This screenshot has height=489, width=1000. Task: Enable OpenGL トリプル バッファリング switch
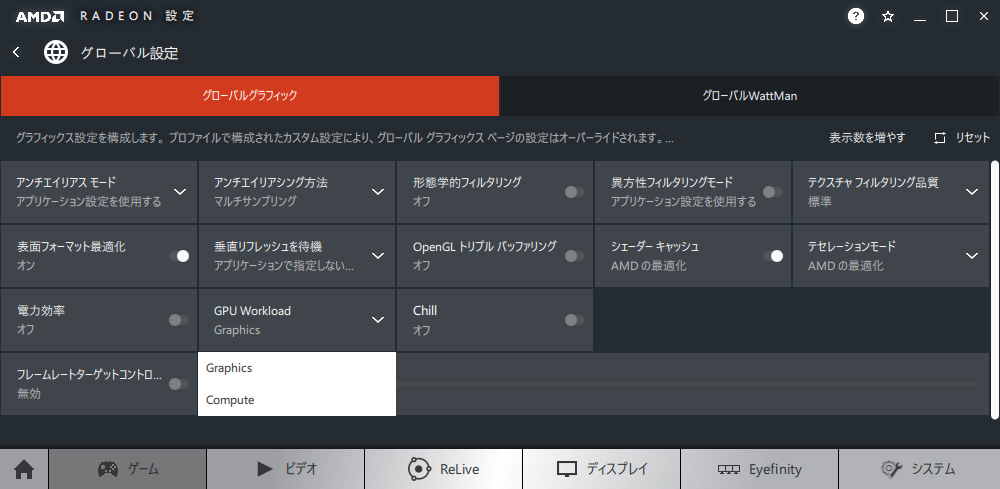point(575,256)
